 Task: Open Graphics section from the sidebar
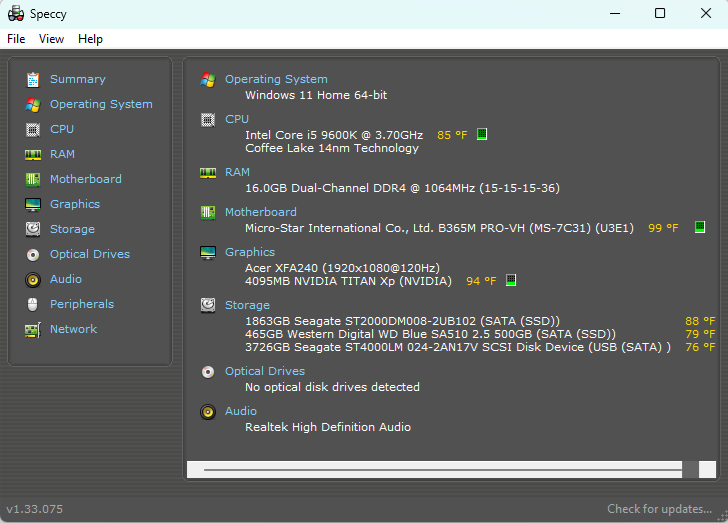[x=75, y=204]
